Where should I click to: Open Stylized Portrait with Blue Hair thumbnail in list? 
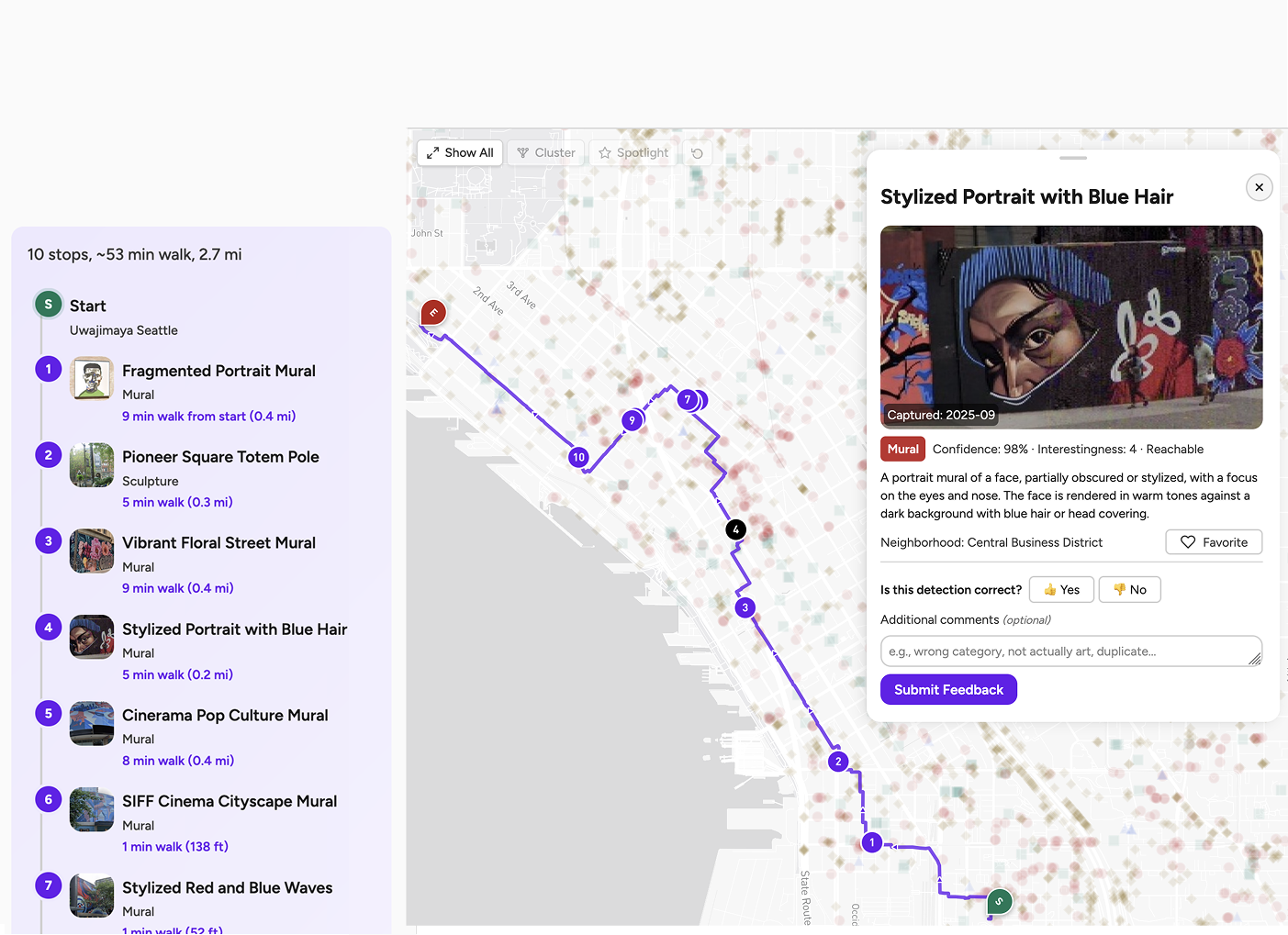(x=92, y=638)
